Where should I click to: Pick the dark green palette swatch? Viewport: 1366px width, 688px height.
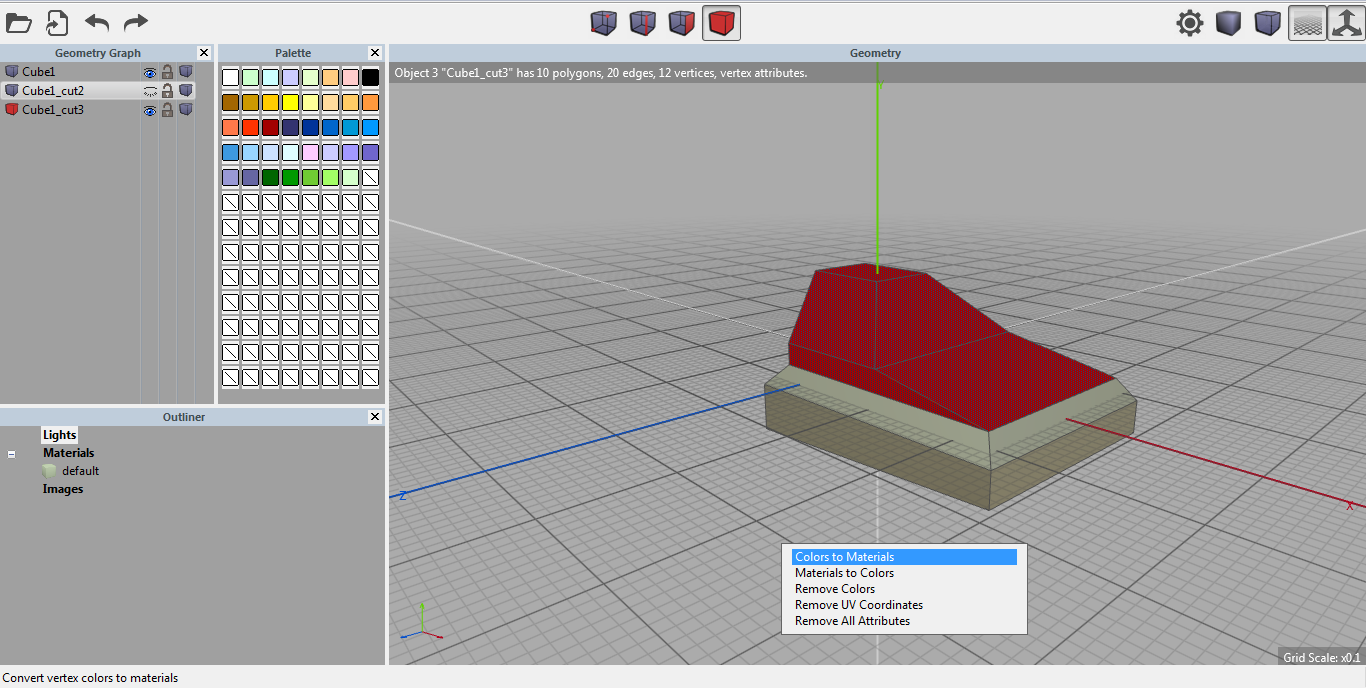click(270, 177)
